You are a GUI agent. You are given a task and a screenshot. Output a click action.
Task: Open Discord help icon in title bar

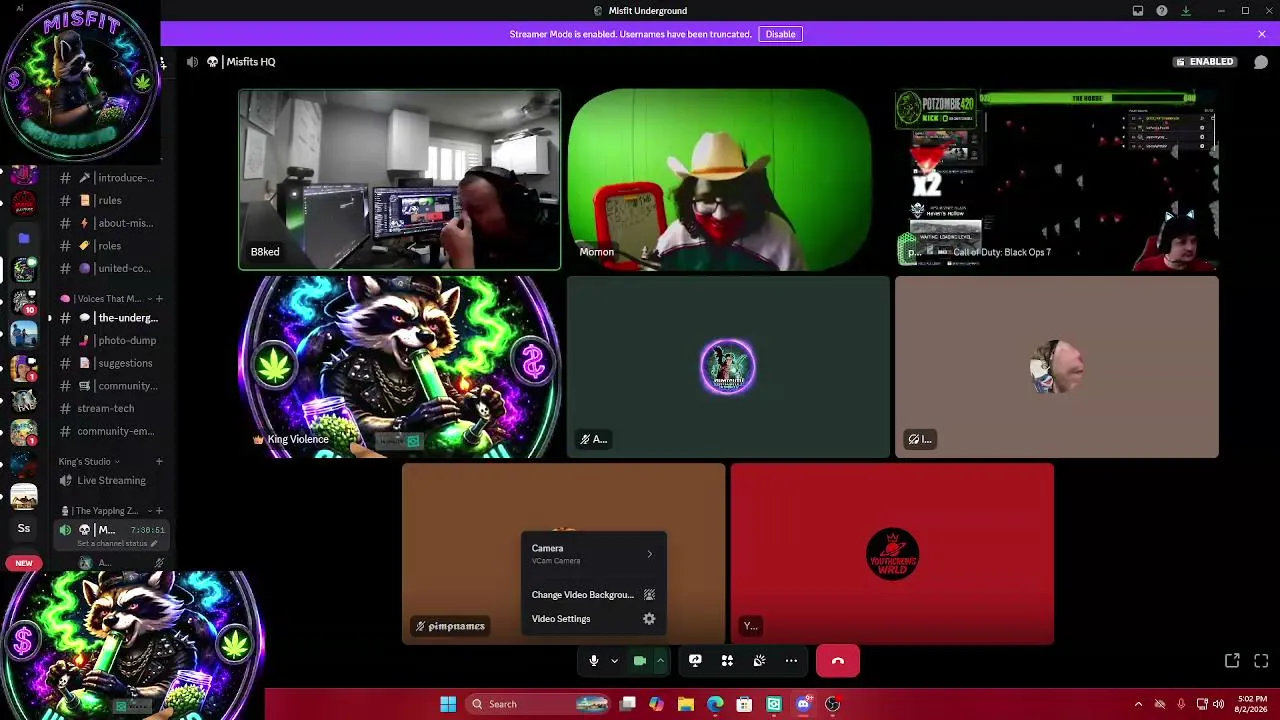point(1162,11)
